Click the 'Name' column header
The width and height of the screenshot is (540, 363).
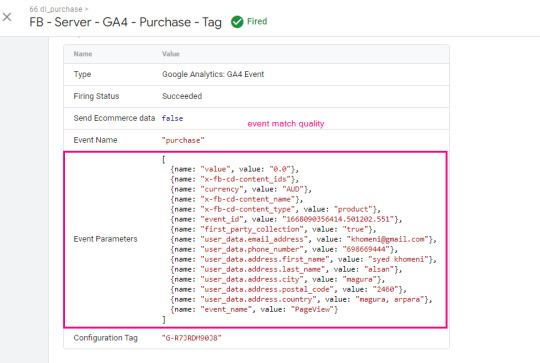83,54
